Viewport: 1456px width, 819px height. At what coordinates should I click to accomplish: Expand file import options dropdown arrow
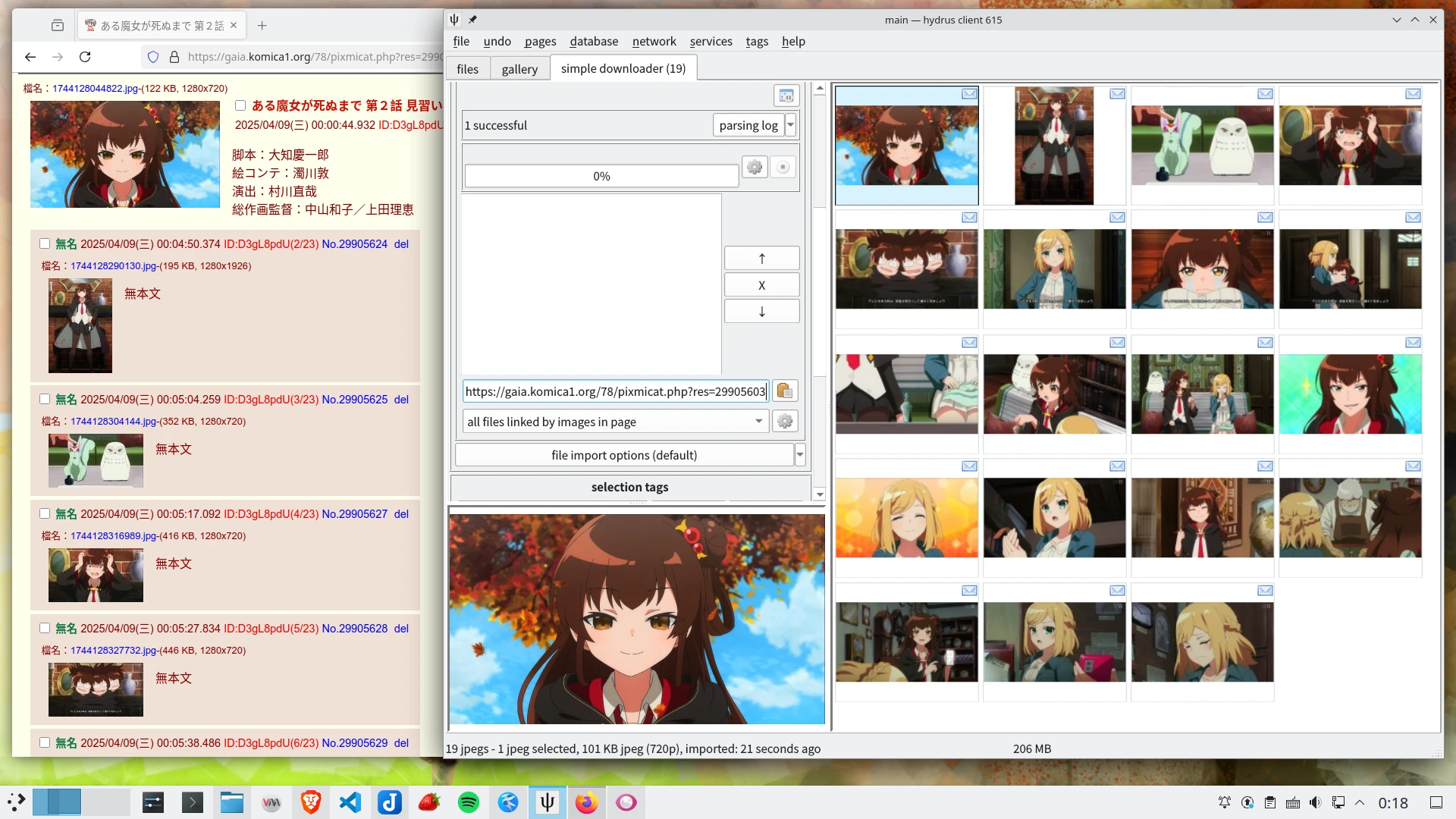[x=799, y=455]
